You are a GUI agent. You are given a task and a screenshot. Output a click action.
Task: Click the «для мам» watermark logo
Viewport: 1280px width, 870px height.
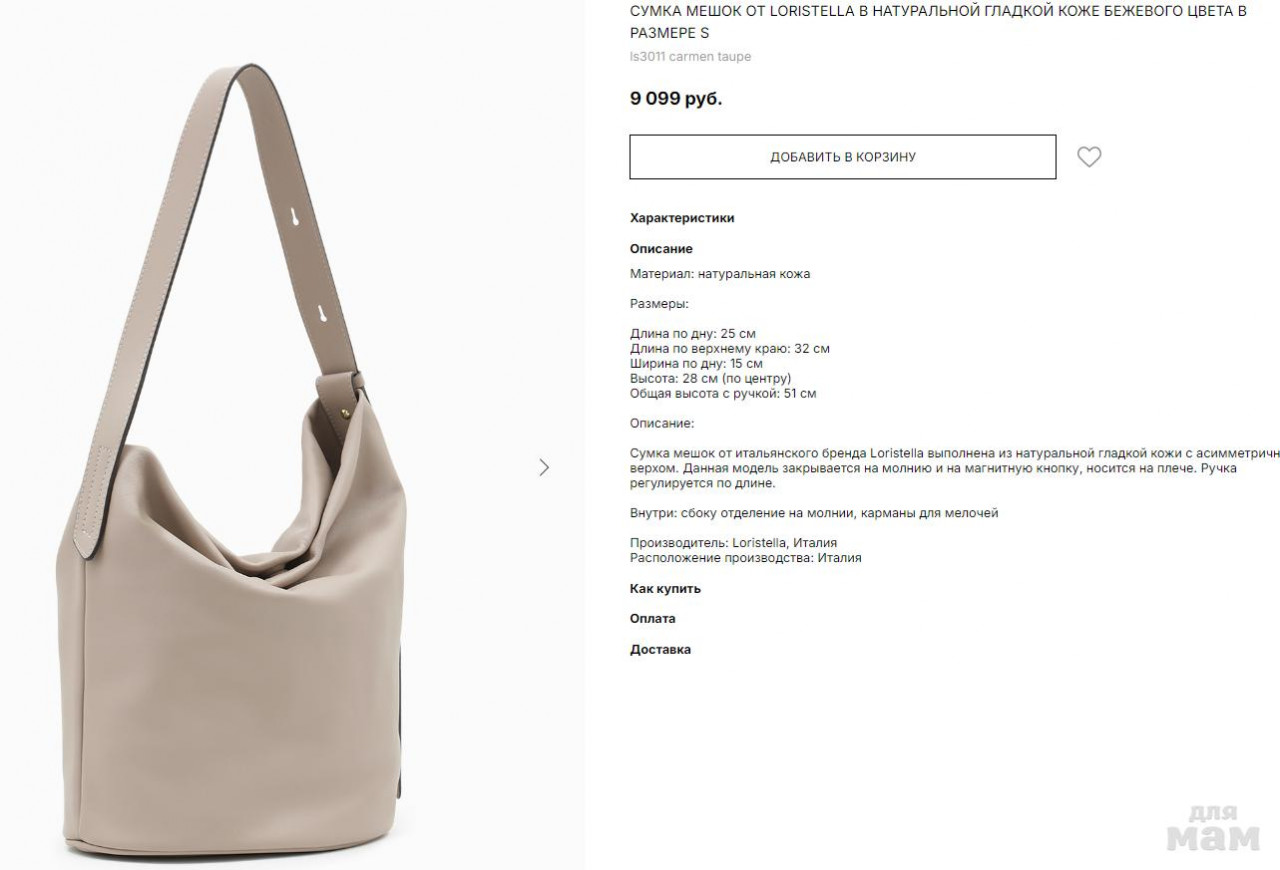pos(1213,828)
